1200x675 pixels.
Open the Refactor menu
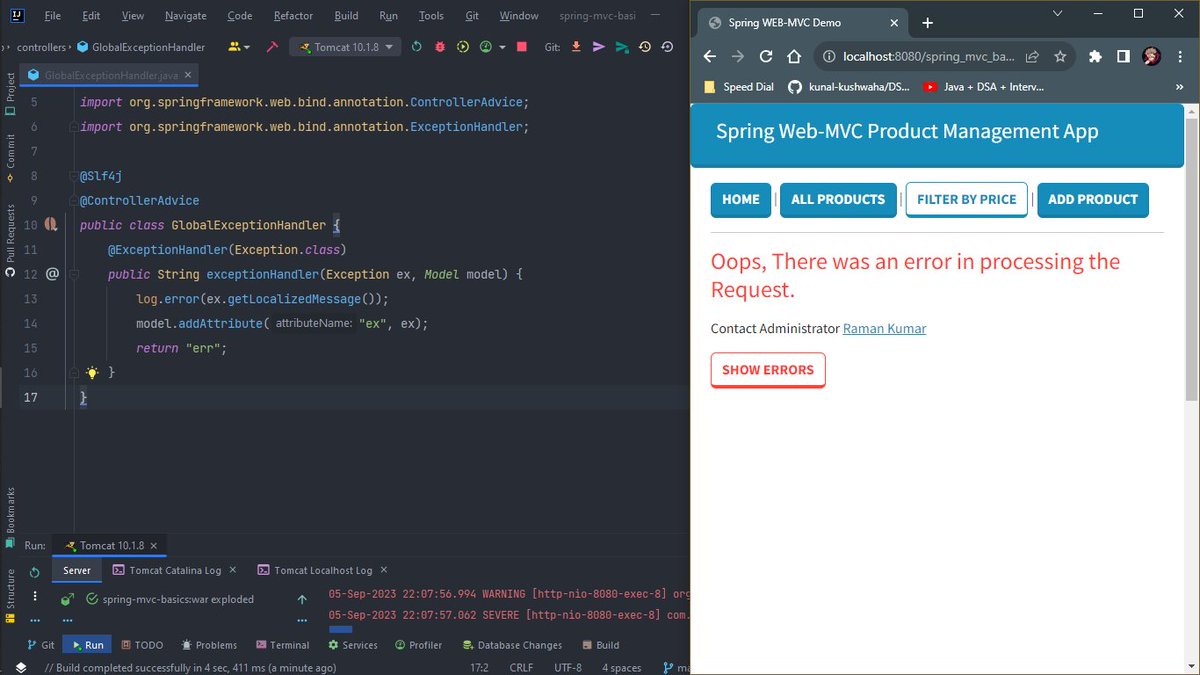[293, 15]
